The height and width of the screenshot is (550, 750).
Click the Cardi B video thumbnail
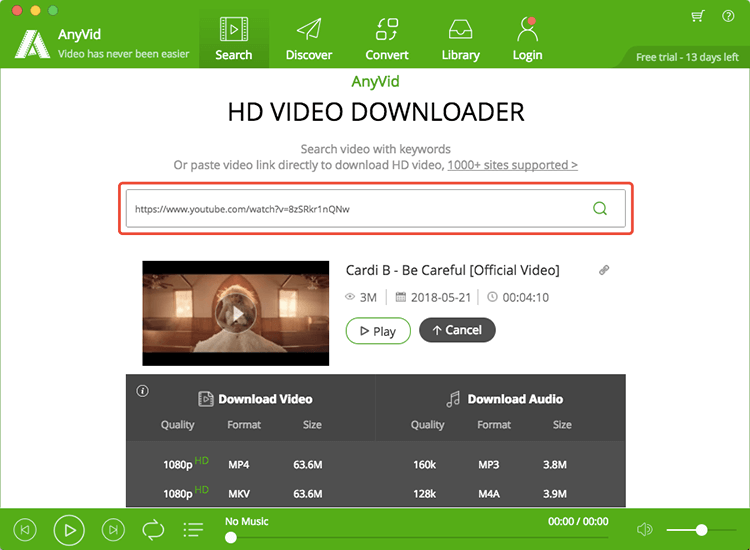coord(236,313)
